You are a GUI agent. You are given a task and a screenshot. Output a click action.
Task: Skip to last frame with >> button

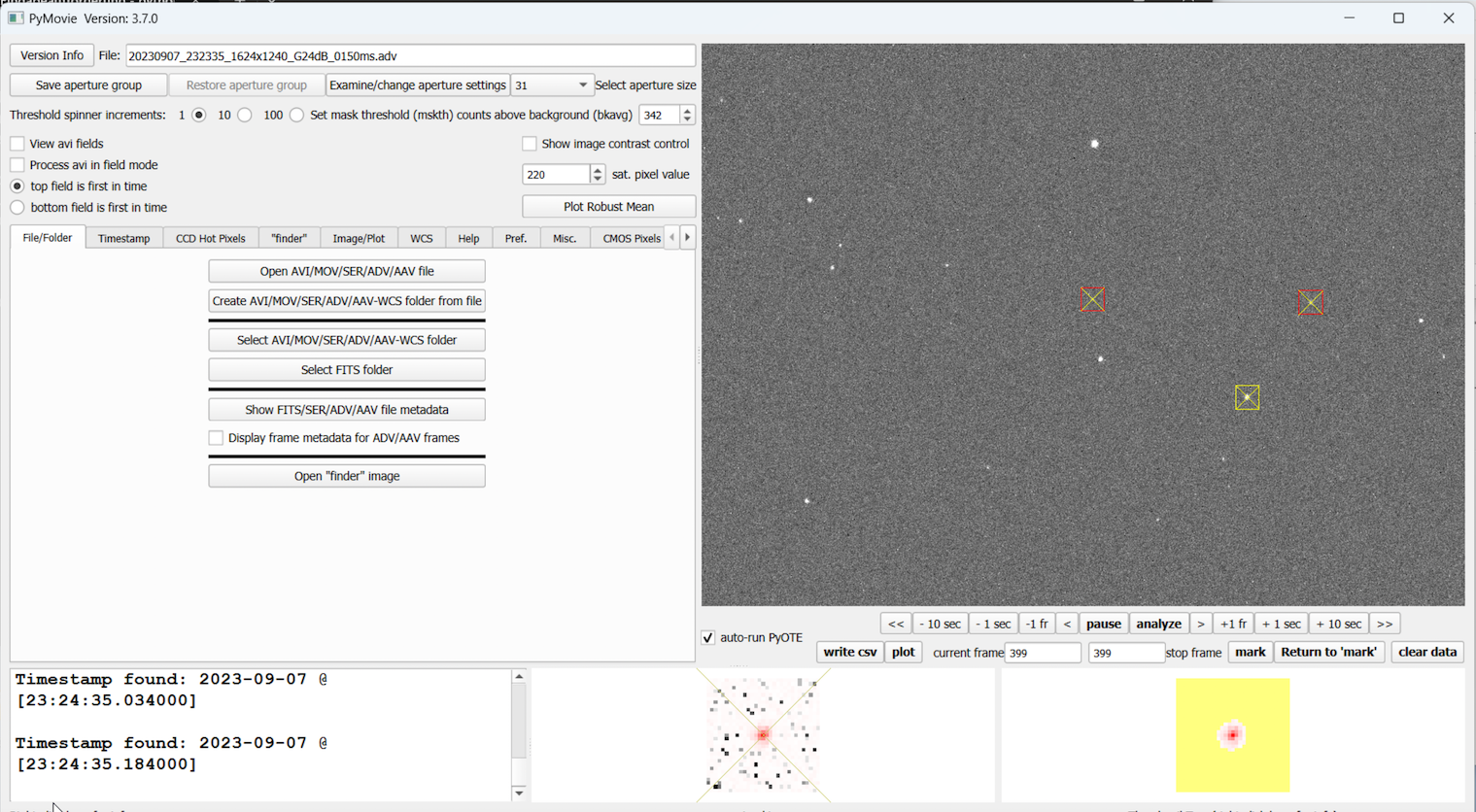[x=1384, y=624]
